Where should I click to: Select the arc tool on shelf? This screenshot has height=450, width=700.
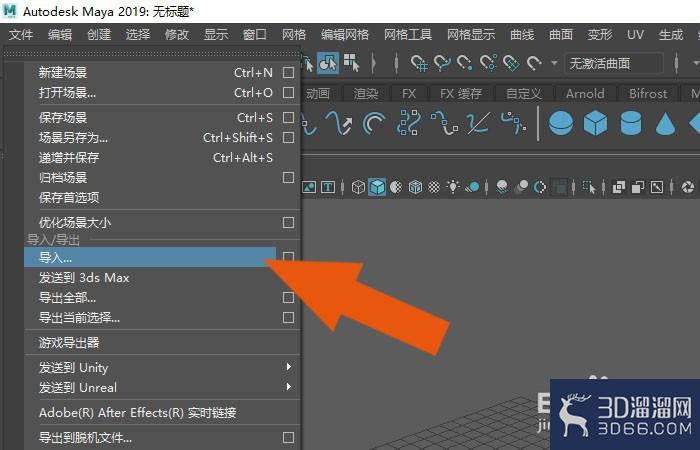point(374,123)
